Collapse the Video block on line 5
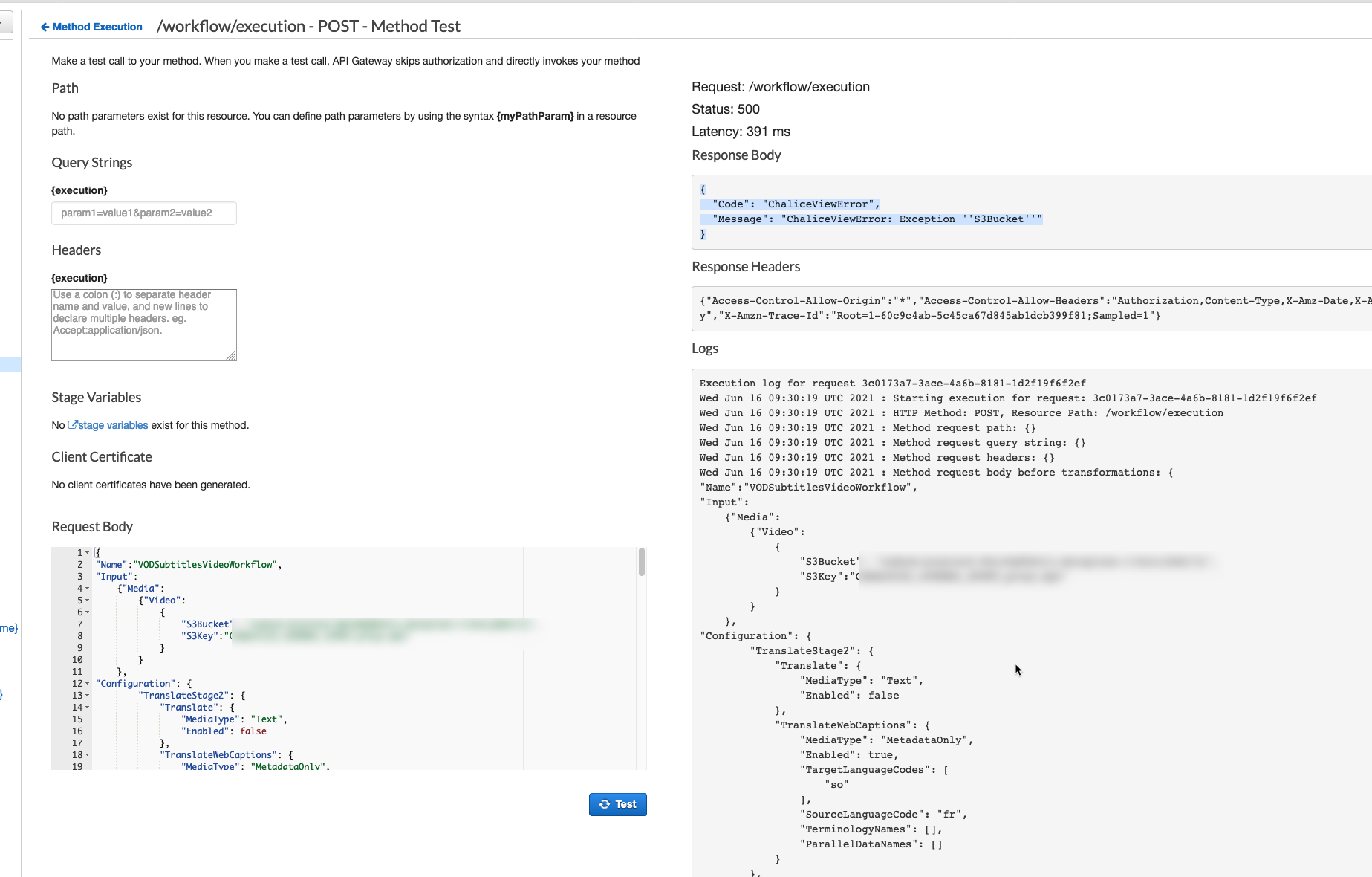 [87, 600]
